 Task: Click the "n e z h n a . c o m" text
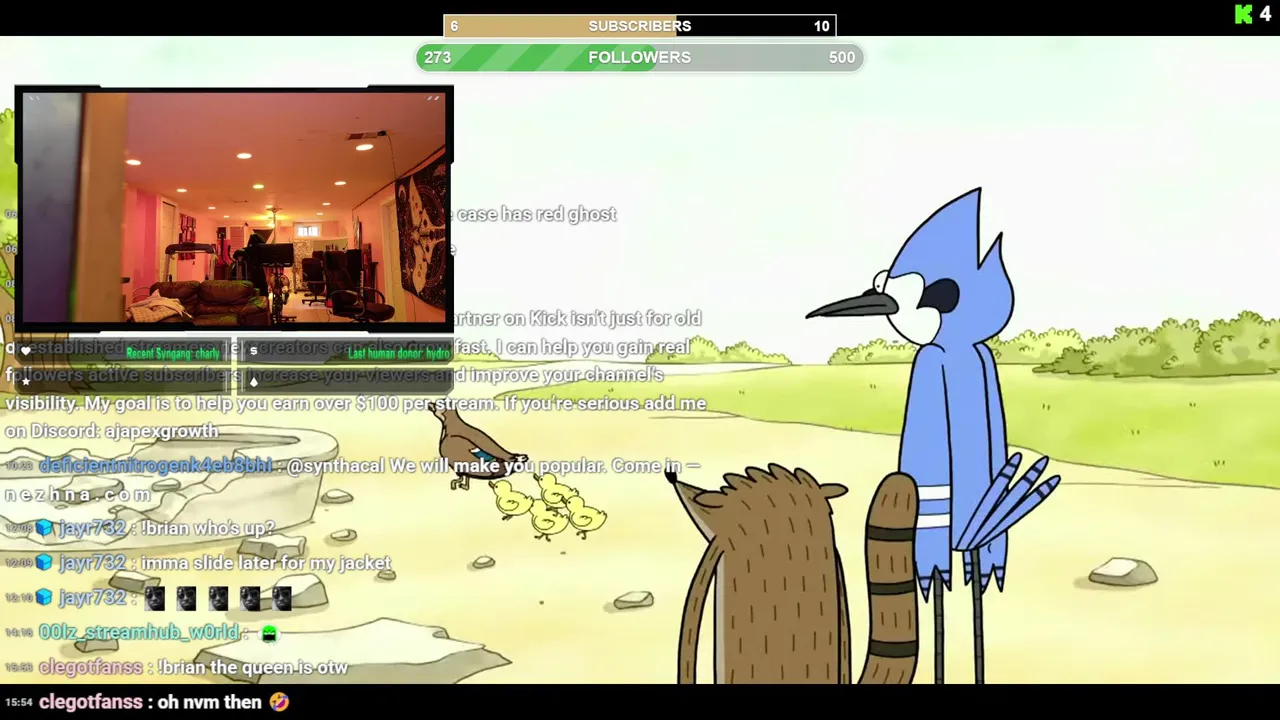tap(78, 494)
